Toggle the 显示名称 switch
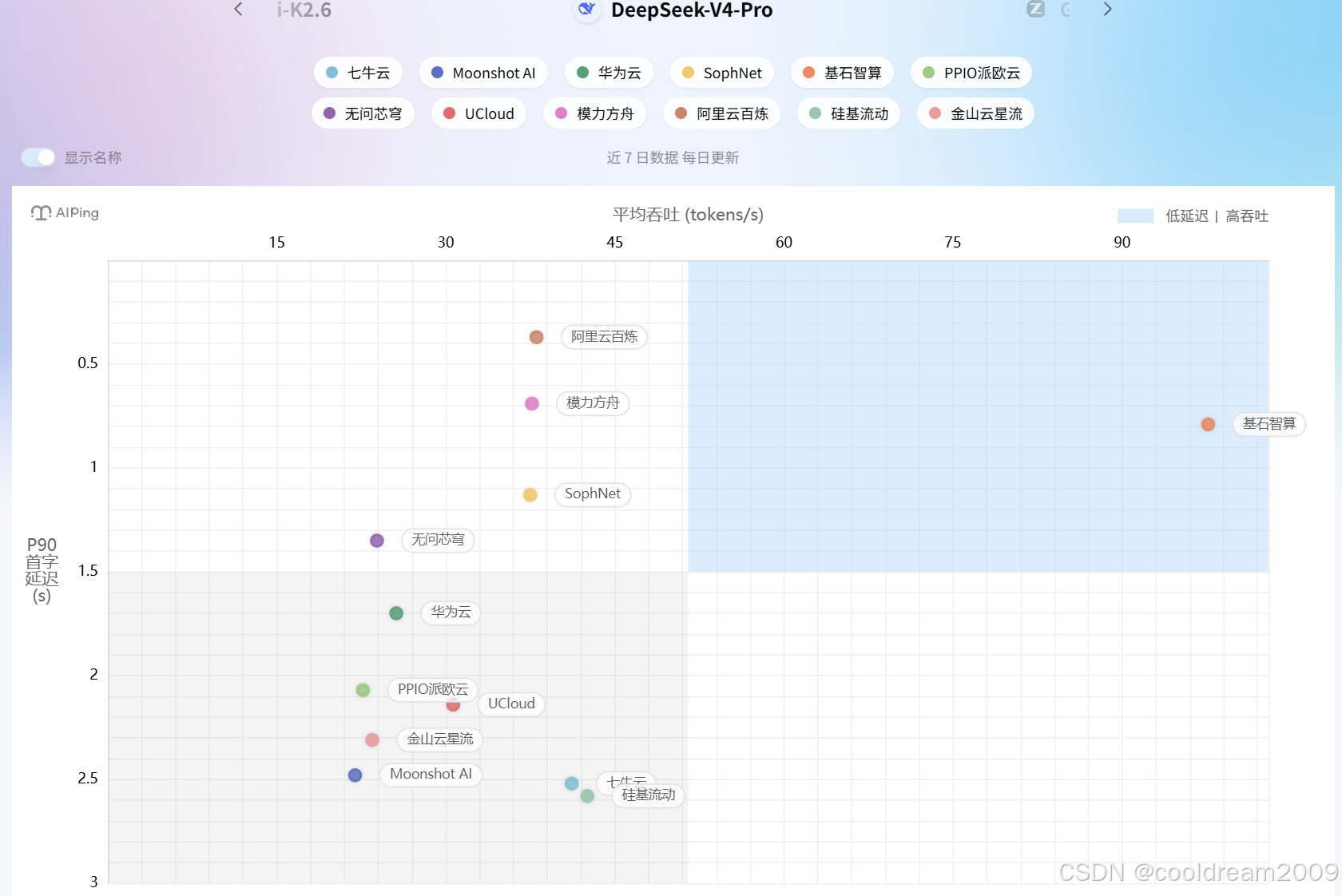The height and width of the screenshot is (896, 1342). [x=38, y=157]
